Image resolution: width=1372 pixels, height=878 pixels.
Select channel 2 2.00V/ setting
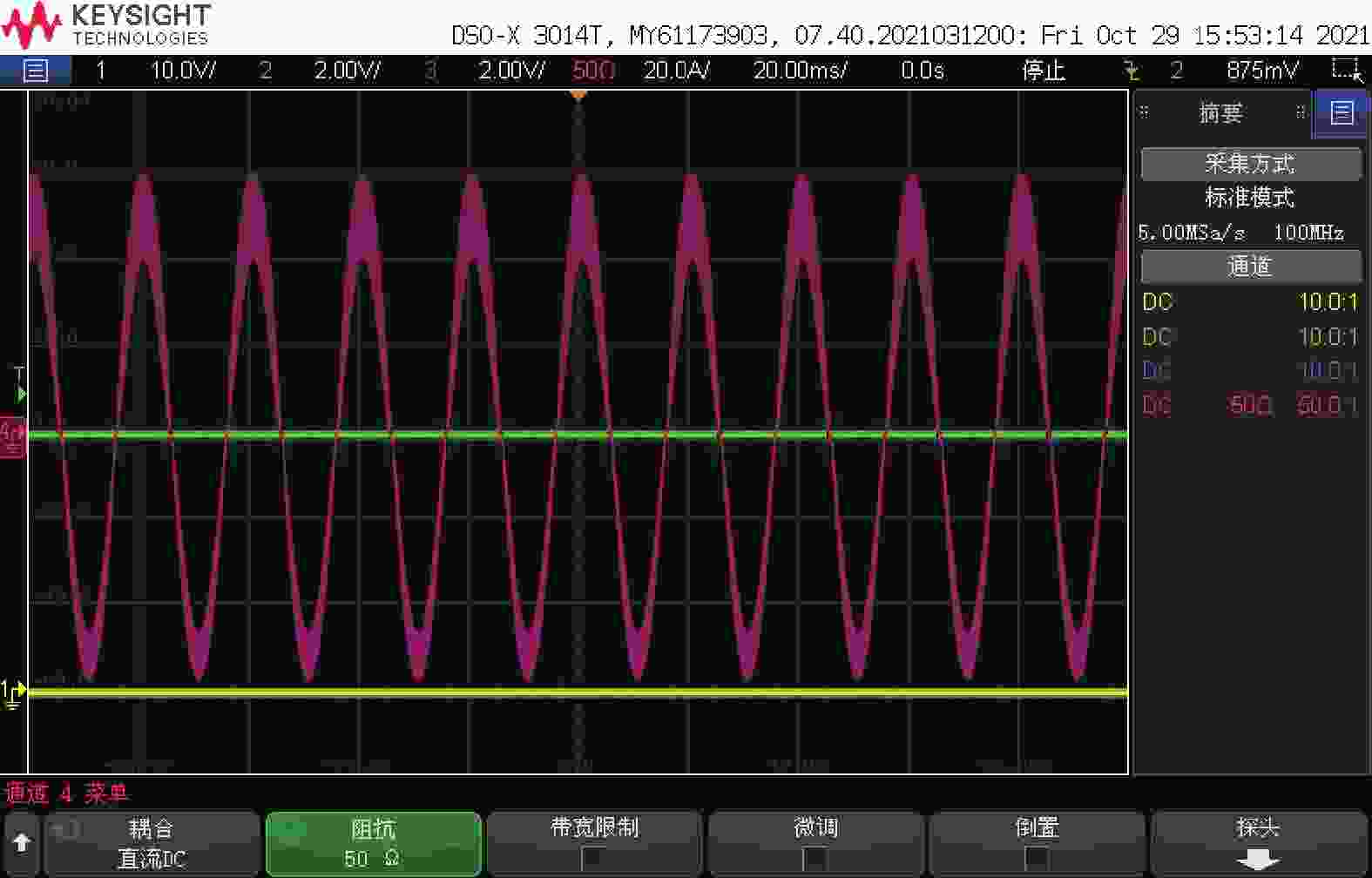(347, 71)
